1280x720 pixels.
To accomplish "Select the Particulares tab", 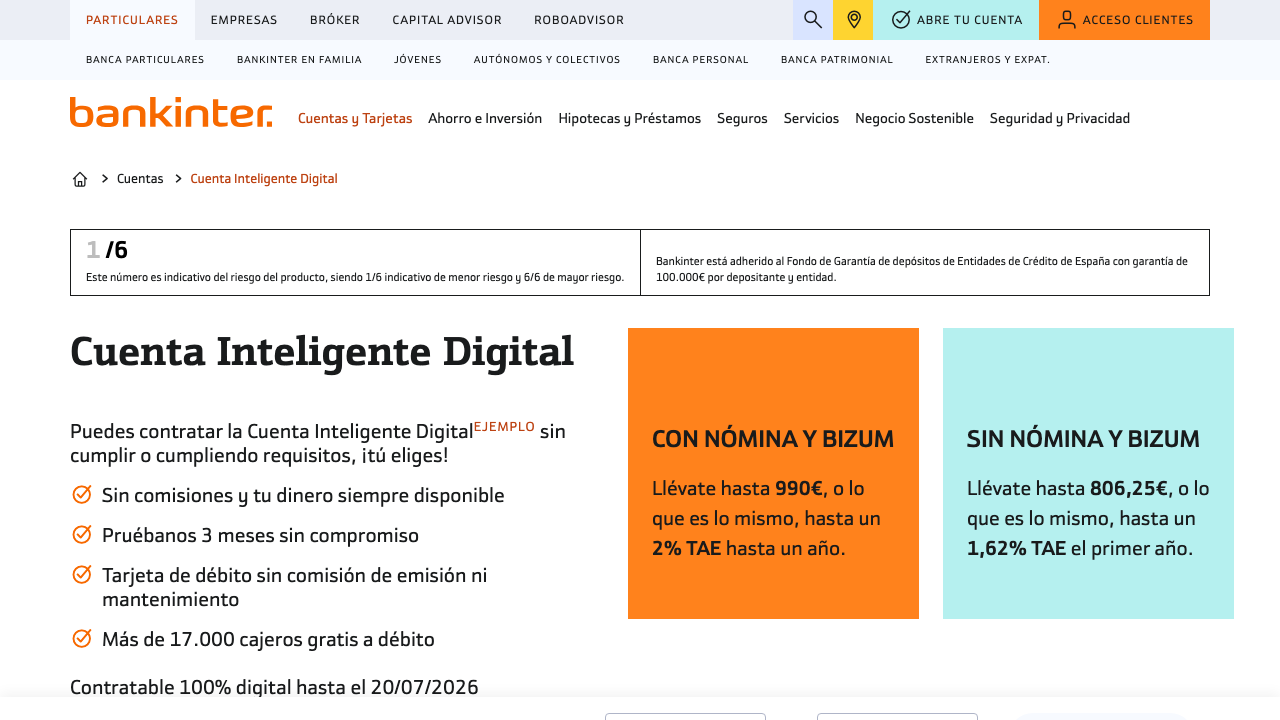I will (132, 20).
